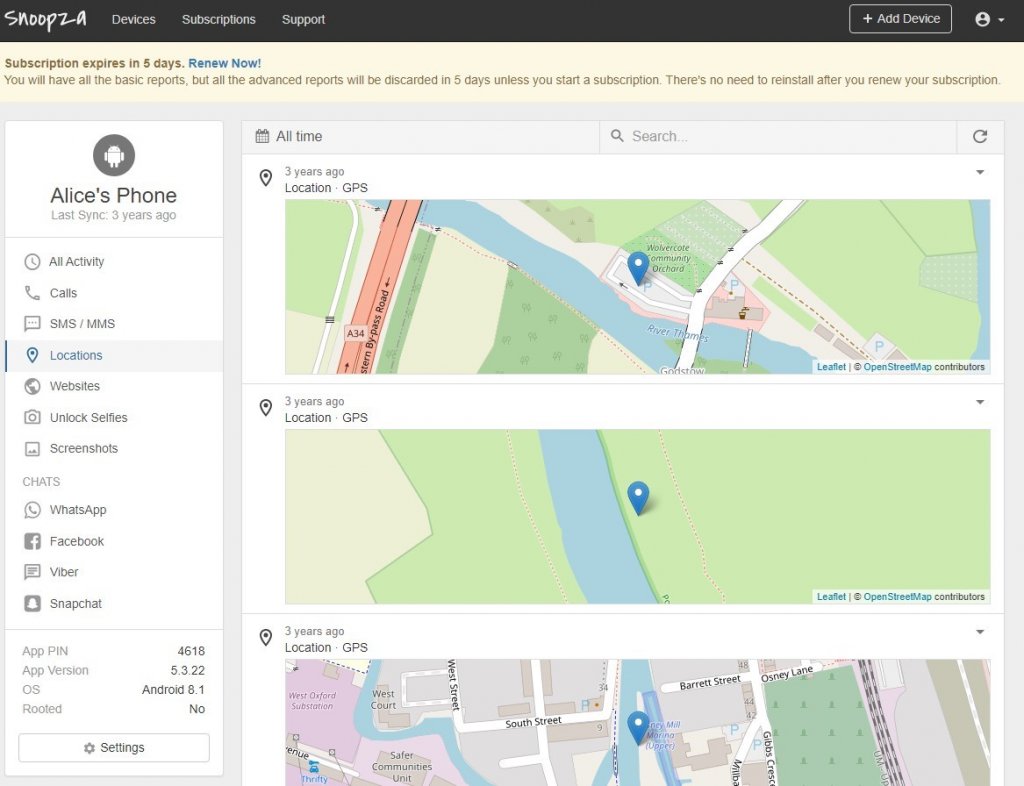Viewport: 1024px width, 786px height.
Task: Click the blue marker on the riverside green map
Action: pos(638,498)
